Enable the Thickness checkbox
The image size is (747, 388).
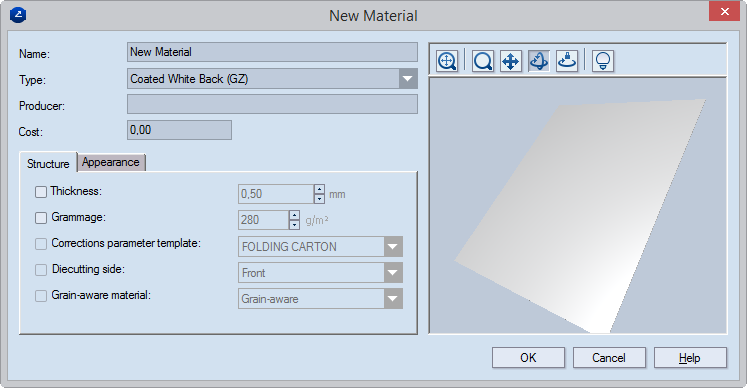pos(41,192)
